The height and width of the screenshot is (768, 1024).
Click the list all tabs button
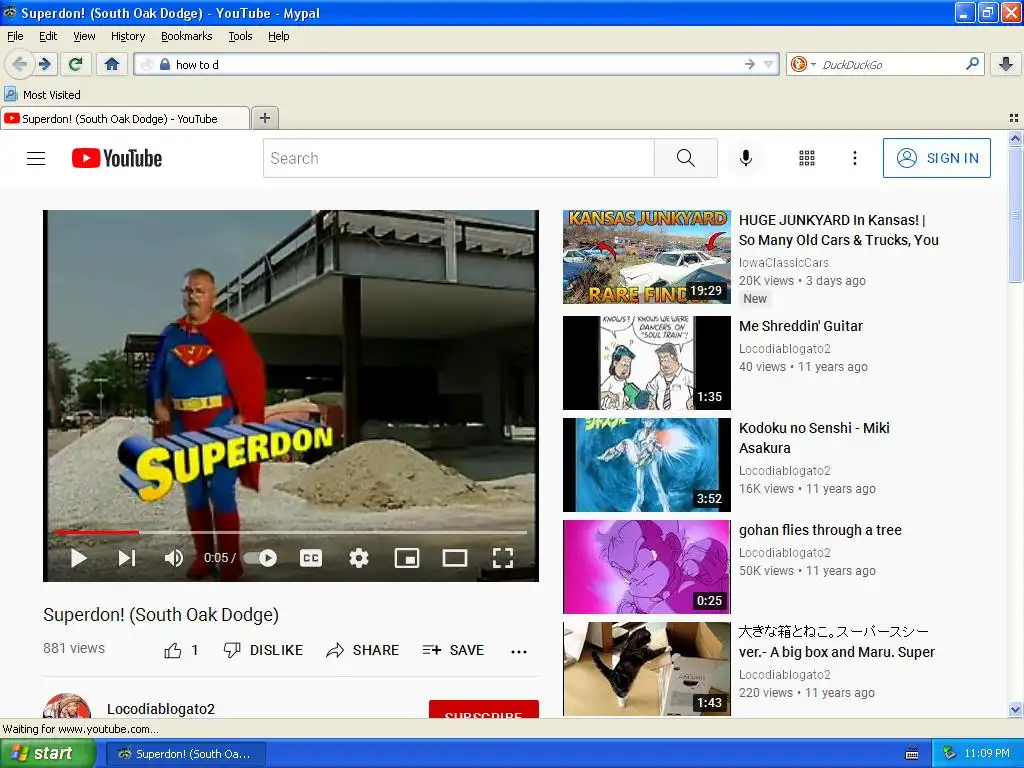click(x=1014, y=118)
